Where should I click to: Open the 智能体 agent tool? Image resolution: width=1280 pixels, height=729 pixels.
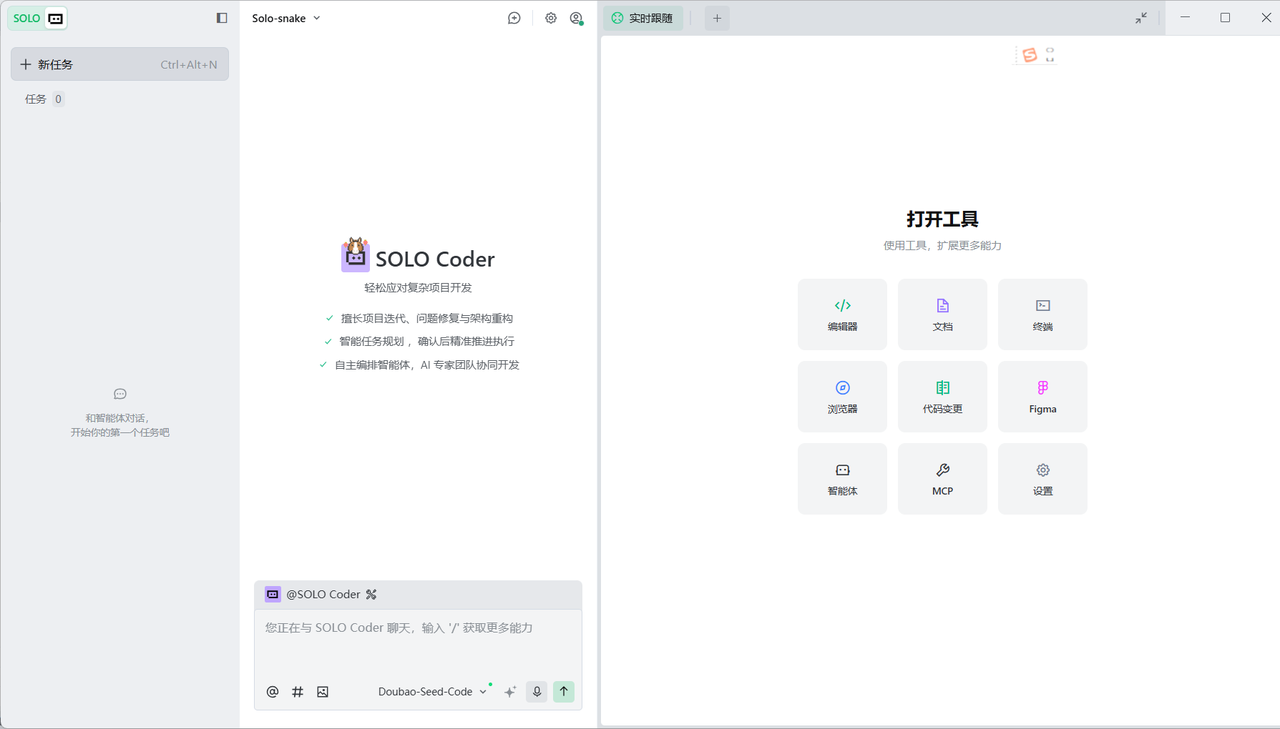click(x=842, y=478)
